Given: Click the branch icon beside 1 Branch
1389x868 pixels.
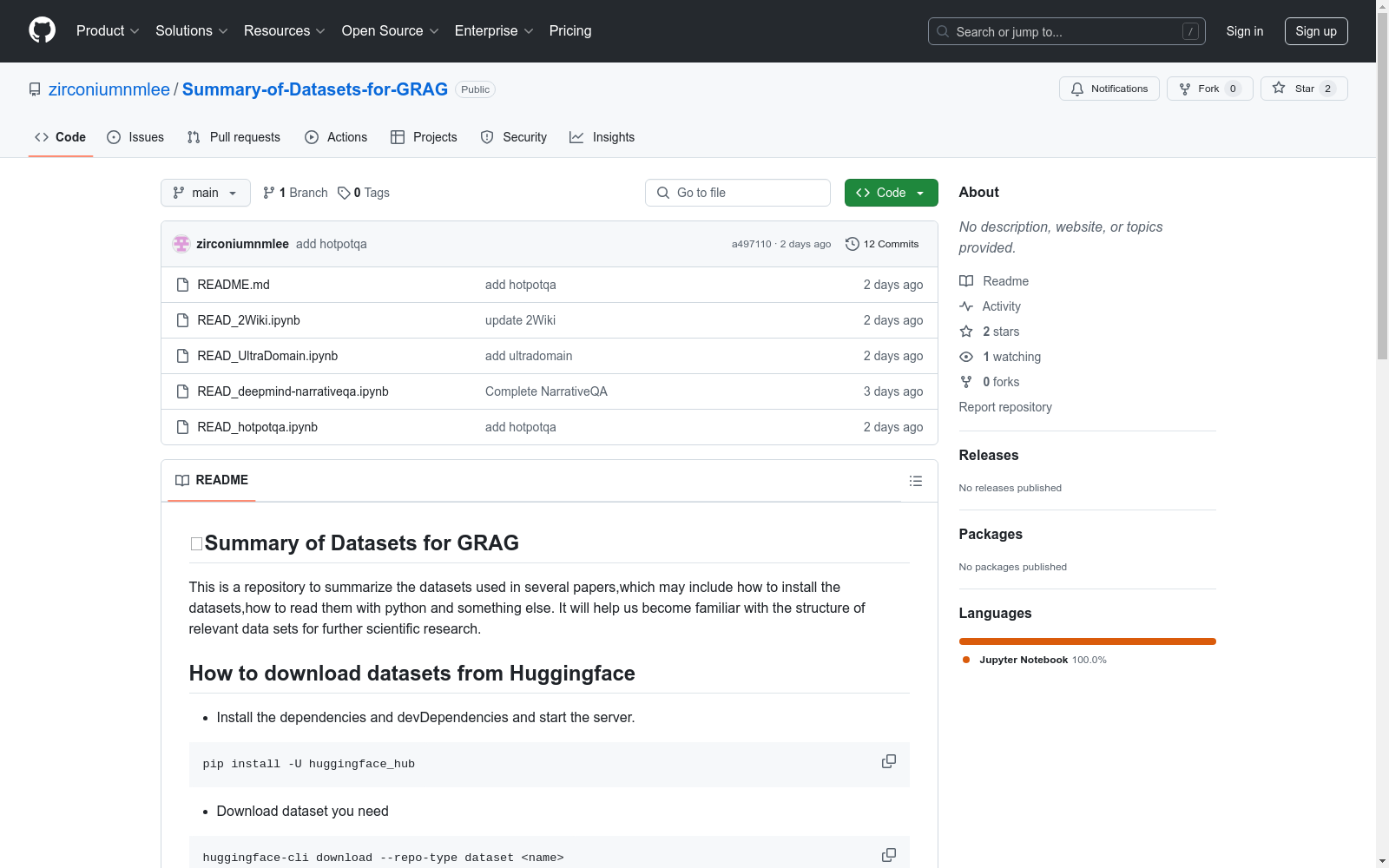Looking at the screenshot, I should coord(269,193).
